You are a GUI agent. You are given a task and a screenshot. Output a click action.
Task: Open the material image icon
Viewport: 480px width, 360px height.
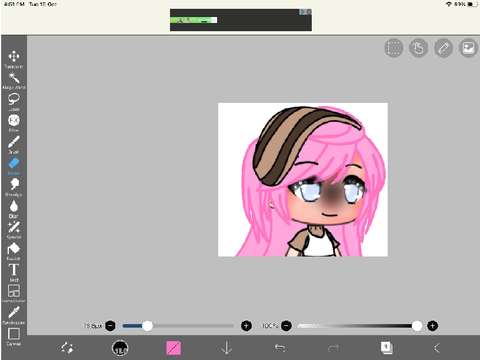[x=468, y=48]
